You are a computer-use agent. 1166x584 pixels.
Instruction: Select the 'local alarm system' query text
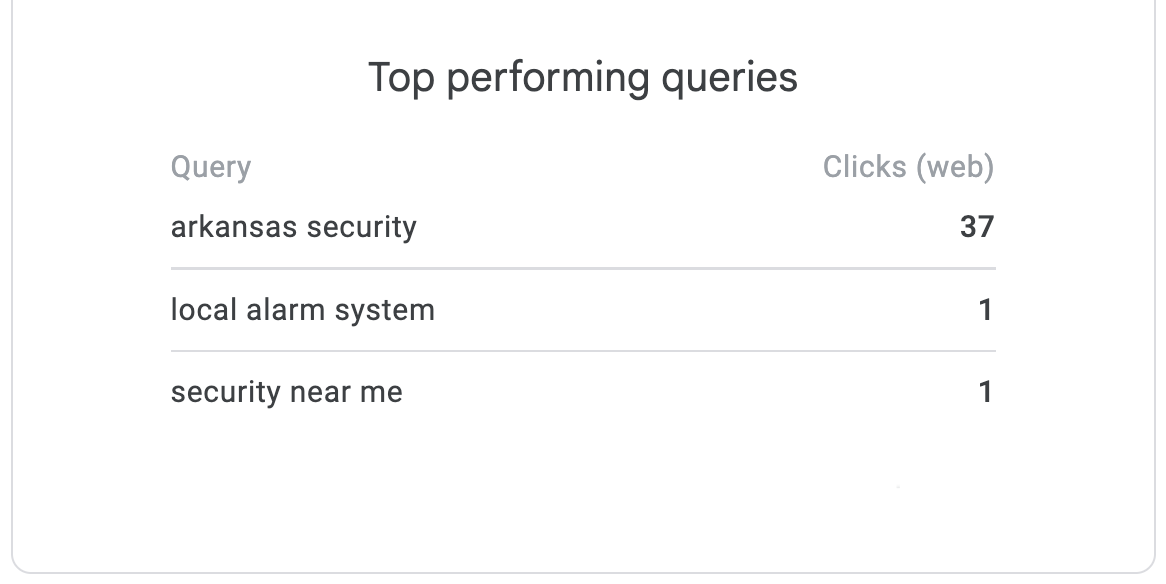coord(303,310)
